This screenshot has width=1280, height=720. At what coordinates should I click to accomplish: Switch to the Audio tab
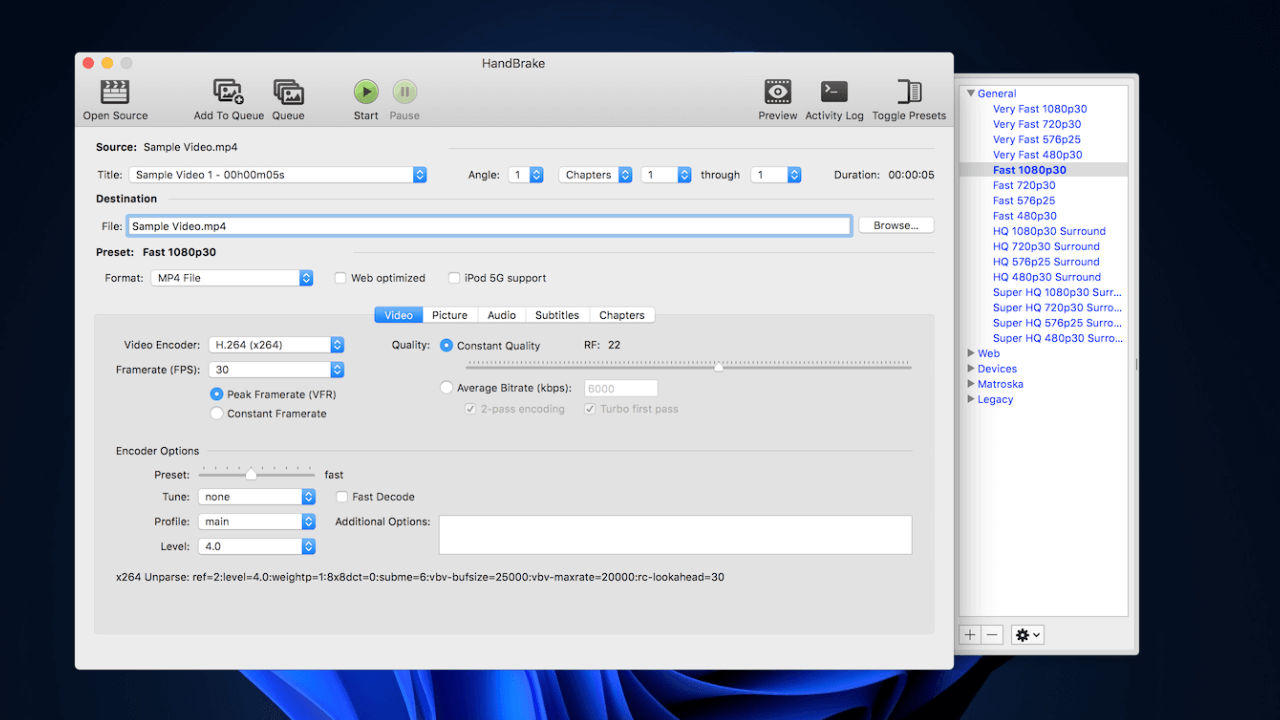(501, 315)
